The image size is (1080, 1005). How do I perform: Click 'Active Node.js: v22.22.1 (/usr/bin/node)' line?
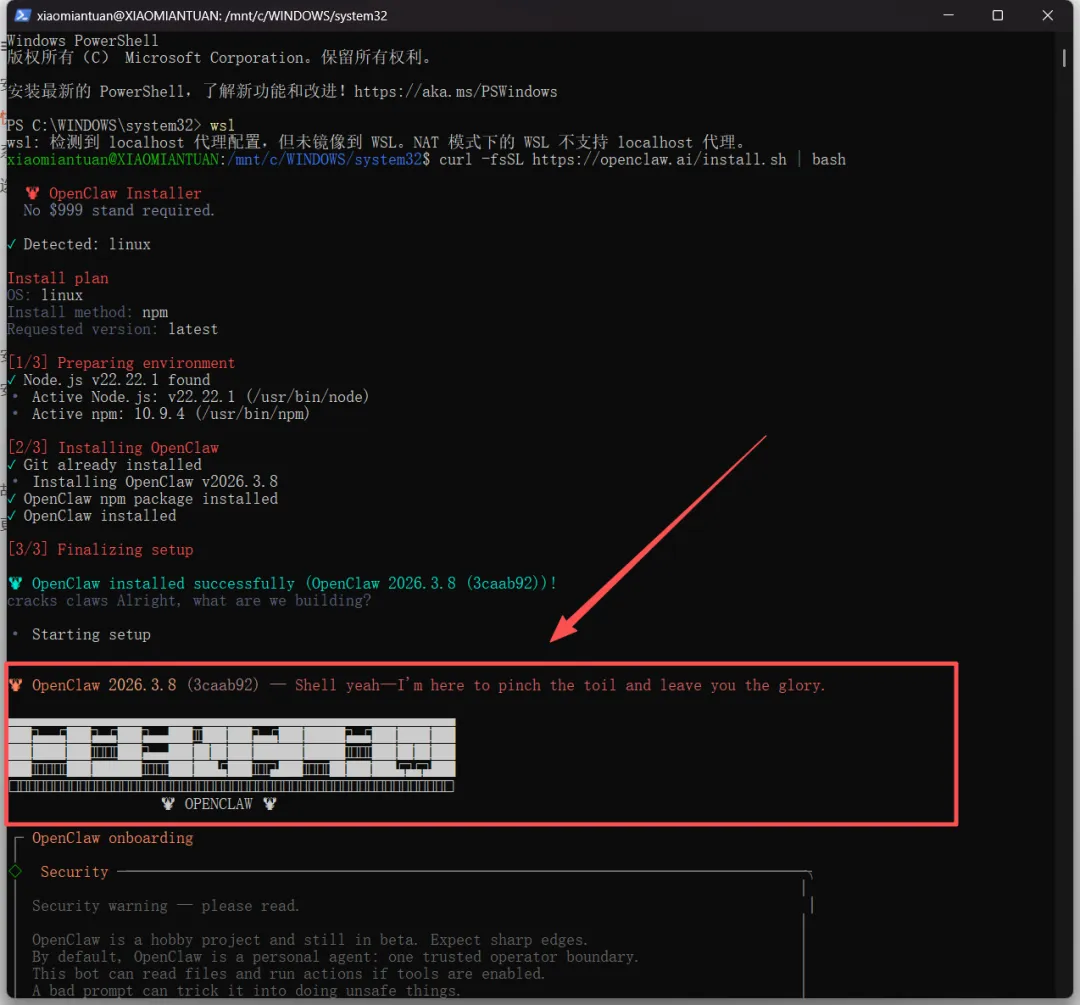[x=200, y=397]
